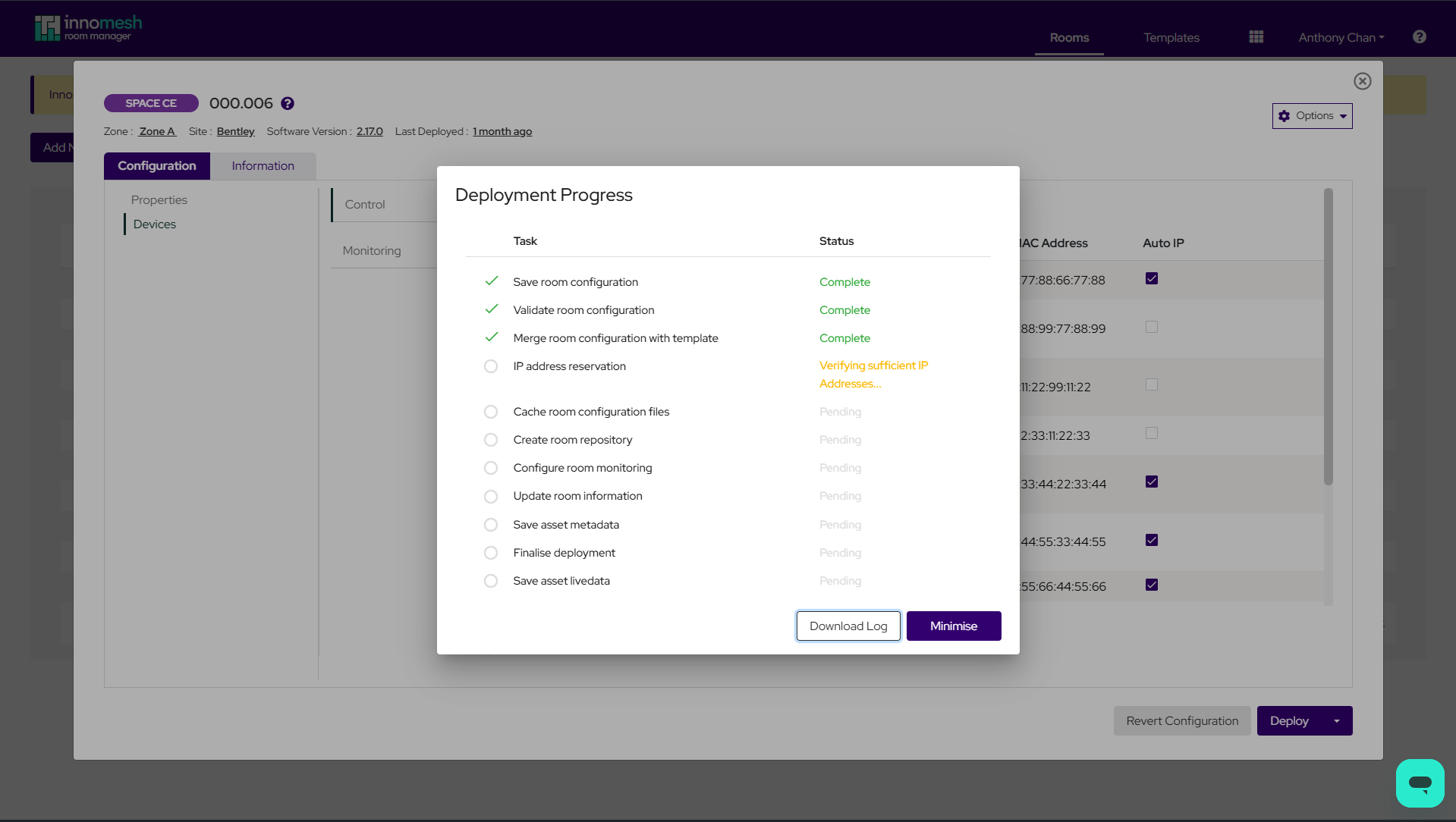
Task: Click the Download Log button
Action: pyautogui.click(x=847, y=626)
